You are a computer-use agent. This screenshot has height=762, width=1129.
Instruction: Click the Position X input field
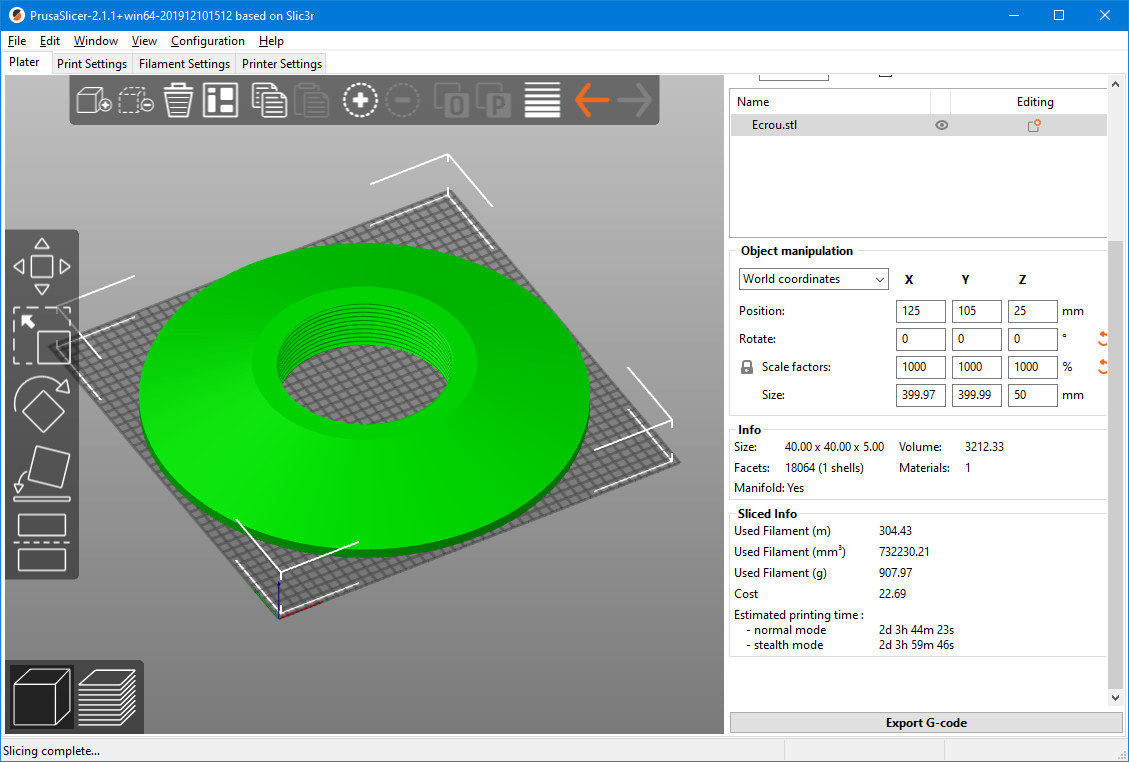(920, 311)
